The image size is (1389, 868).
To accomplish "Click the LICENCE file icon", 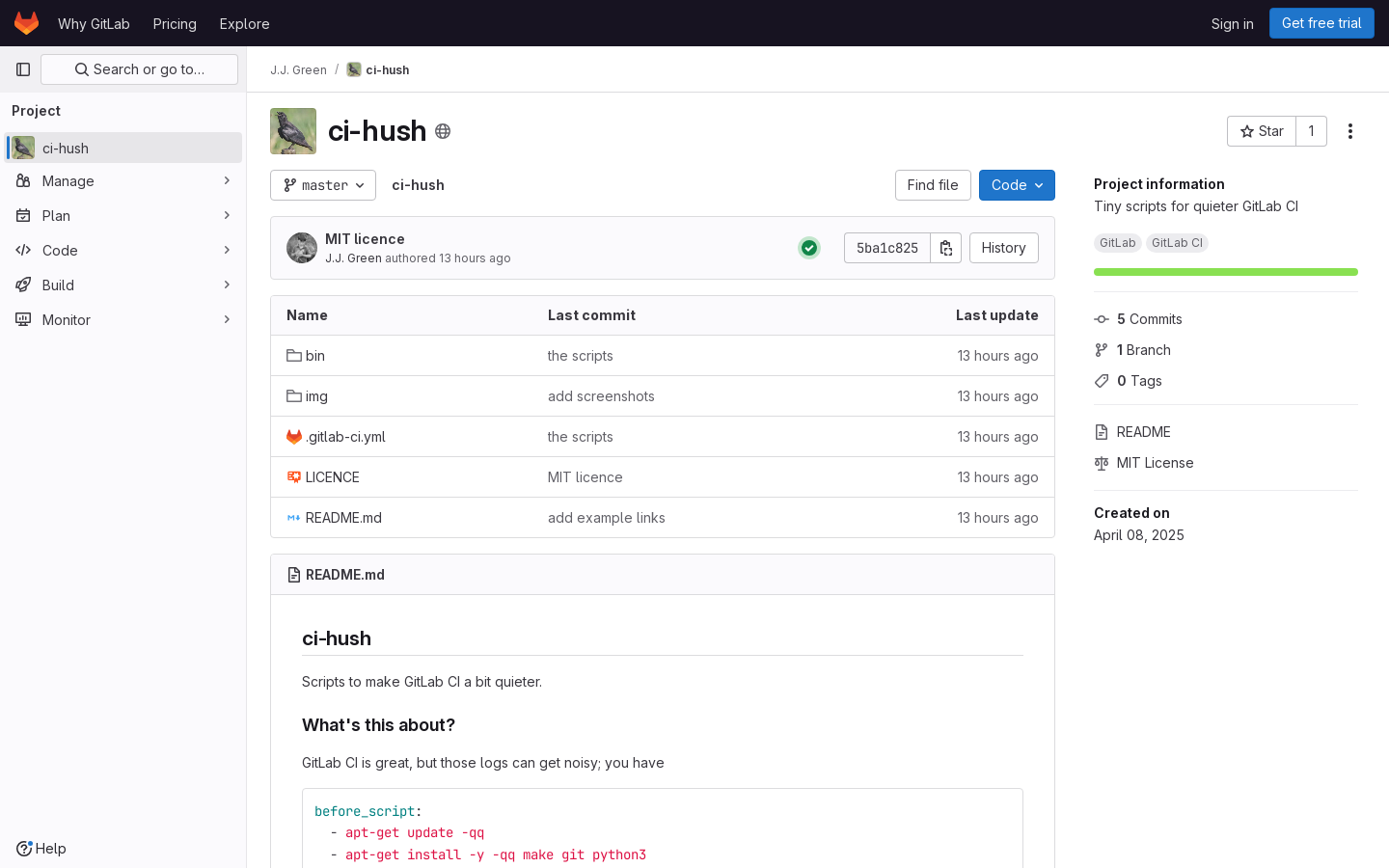I will 294,477.
